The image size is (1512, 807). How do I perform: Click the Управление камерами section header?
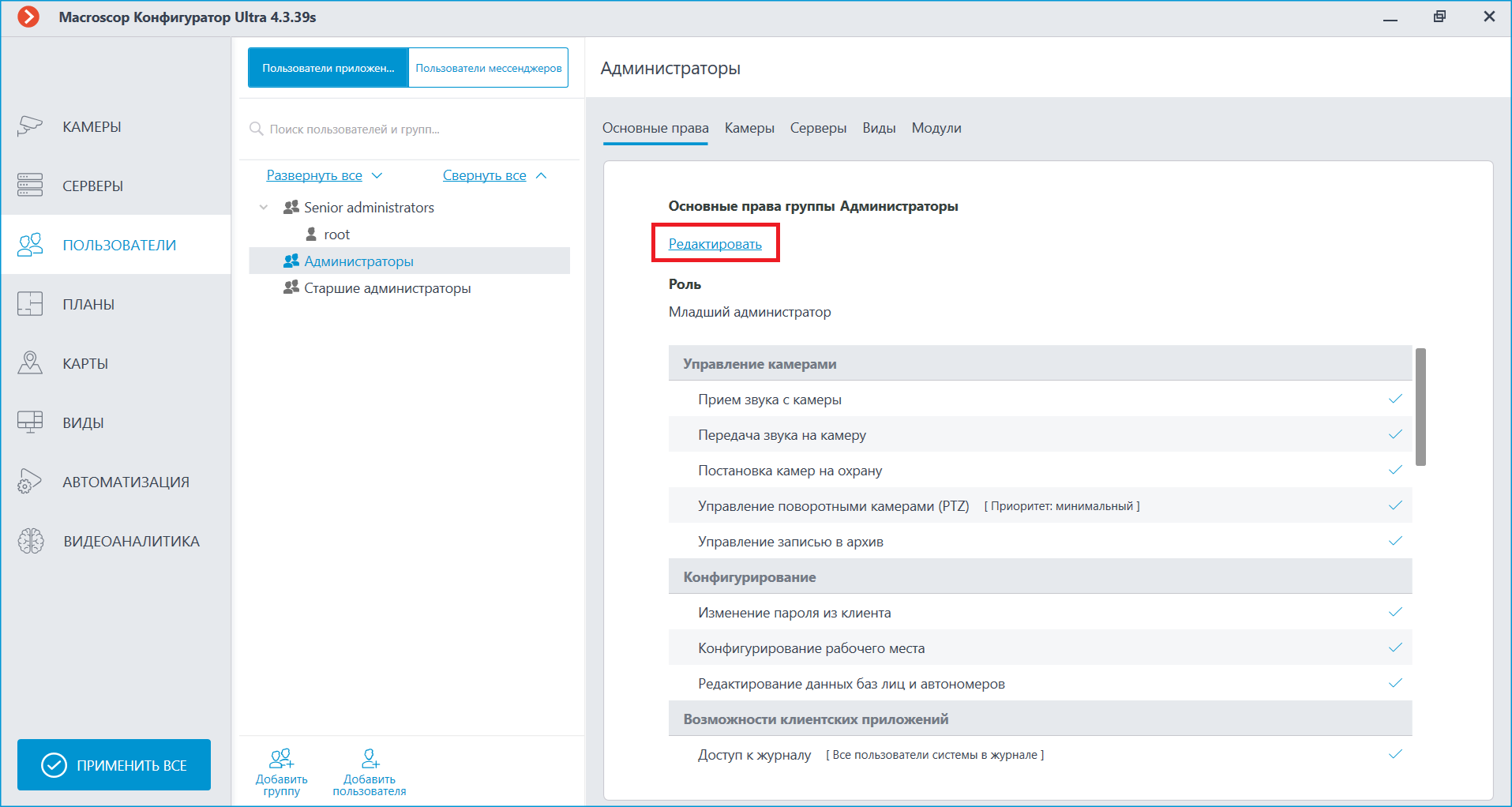tap(1040, 363)
